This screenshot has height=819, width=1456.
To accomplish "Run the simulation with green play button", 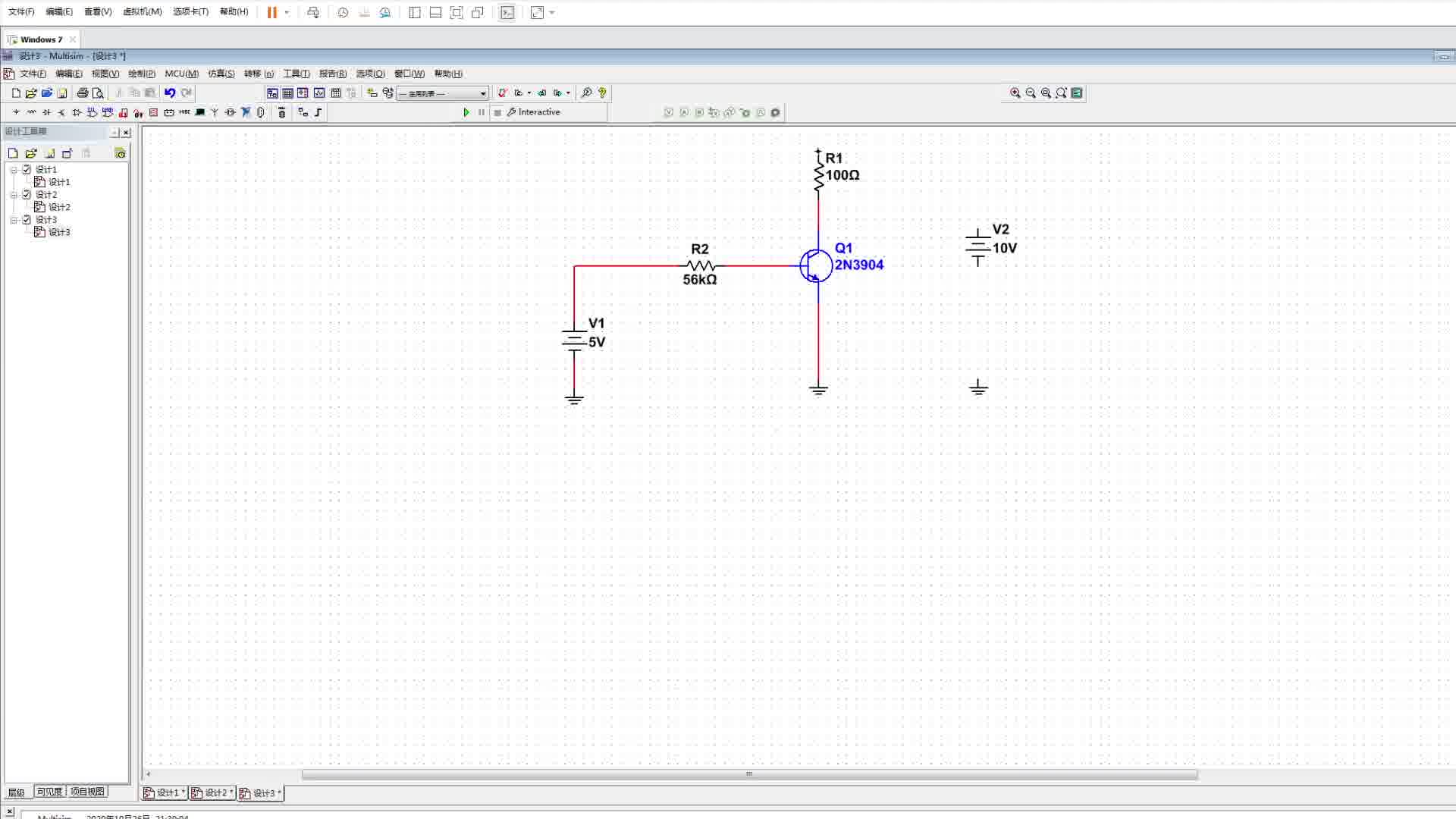I will 466,112.
